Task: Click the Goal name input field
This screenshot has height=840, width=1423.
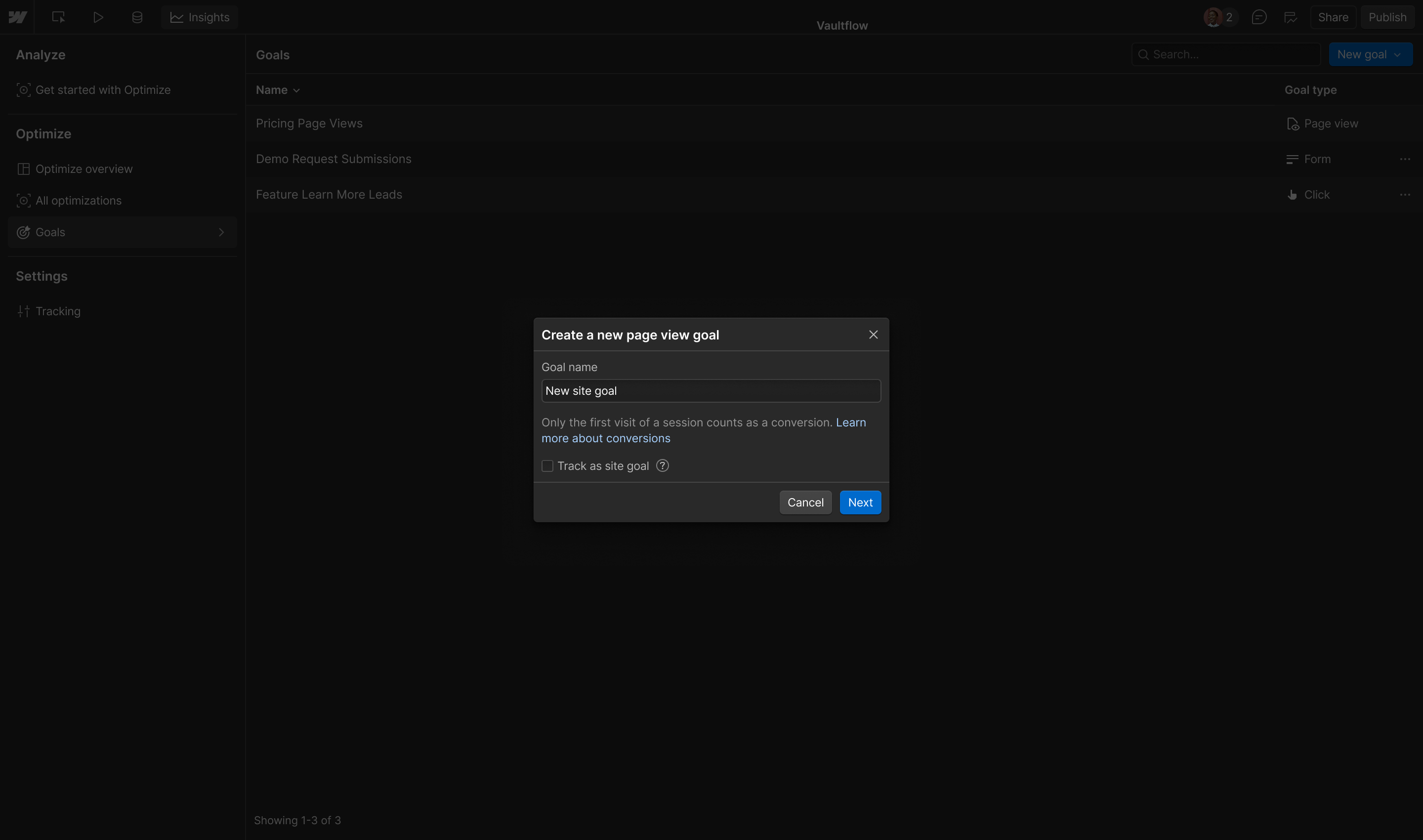Action: pos(711,390)
